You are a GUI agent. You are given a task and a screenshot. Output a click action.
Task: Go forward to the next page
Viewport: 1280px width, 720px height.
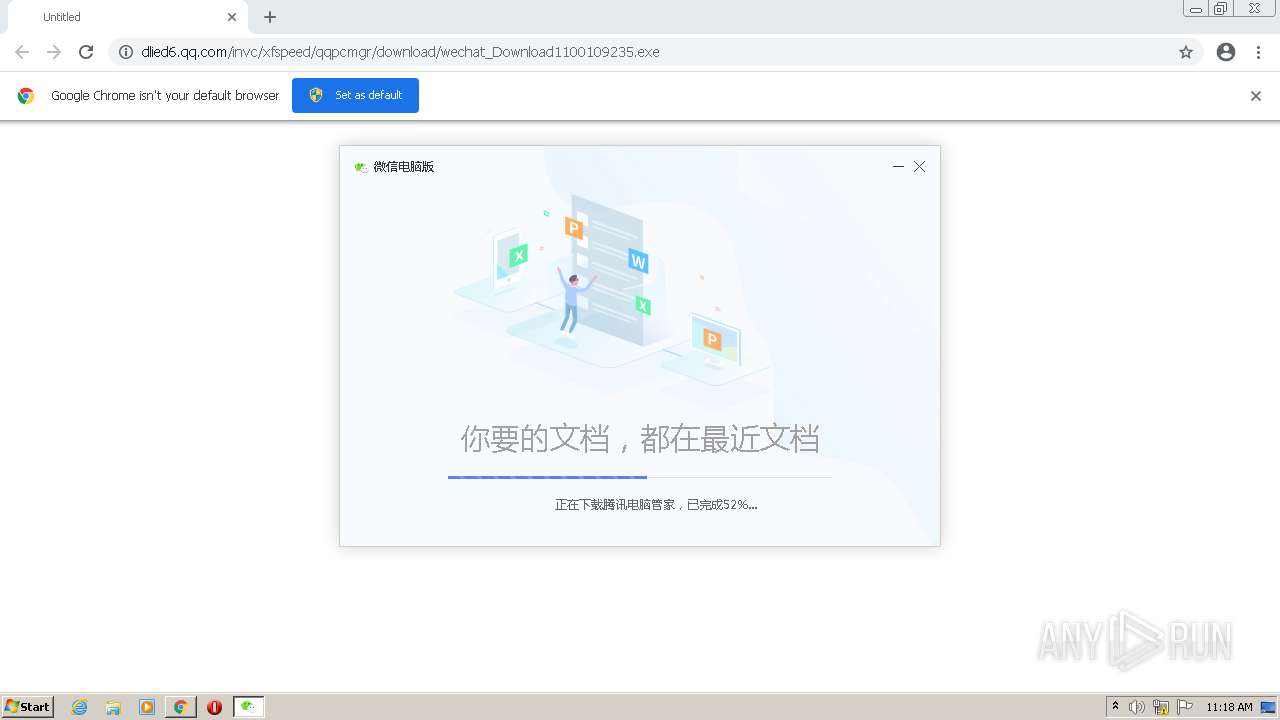(54, 52)
